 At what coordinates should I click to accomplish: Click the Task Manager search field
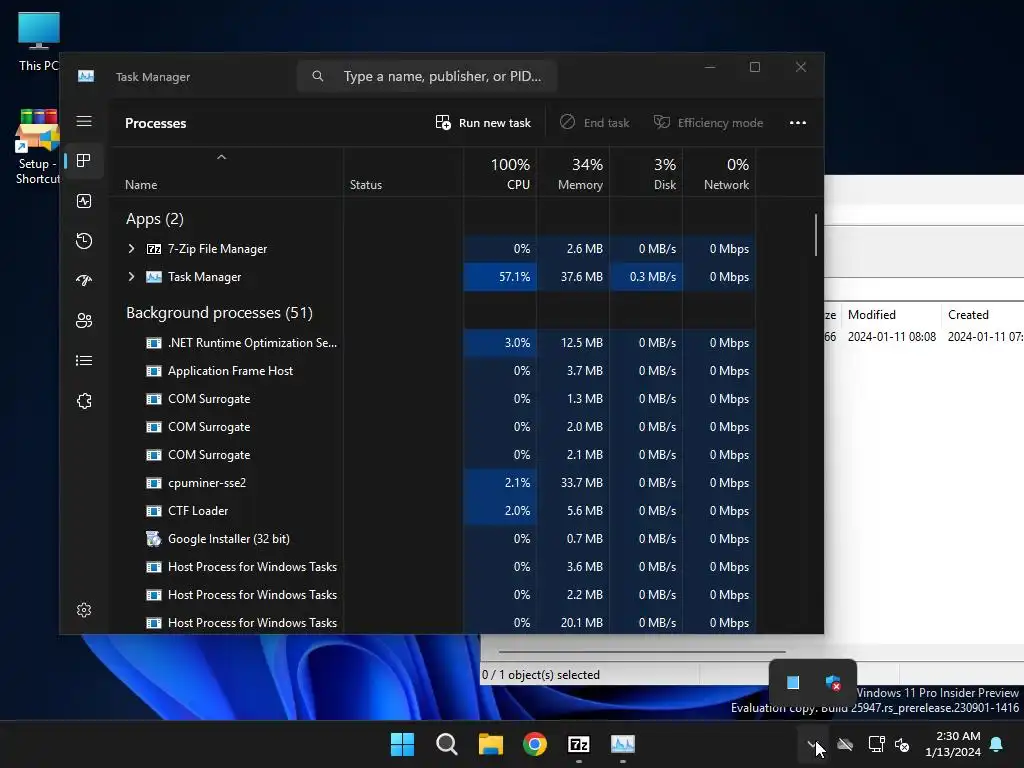427,76
